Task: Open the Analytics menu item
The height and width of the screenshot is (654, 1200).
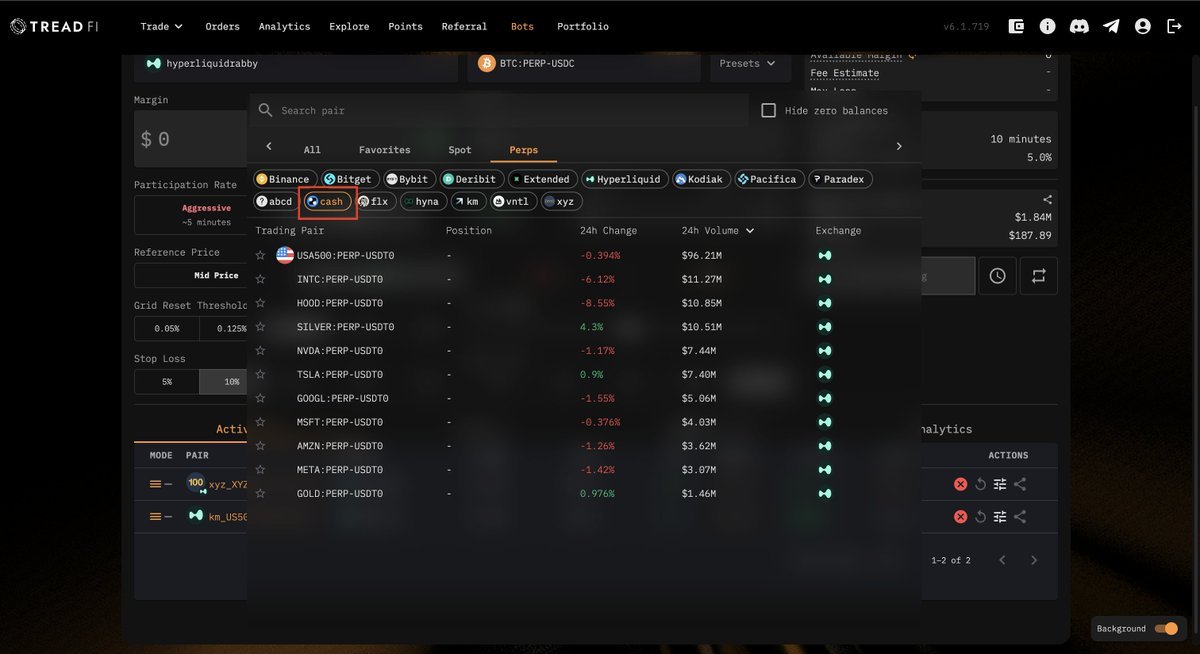Action: (x=284, y=27)
